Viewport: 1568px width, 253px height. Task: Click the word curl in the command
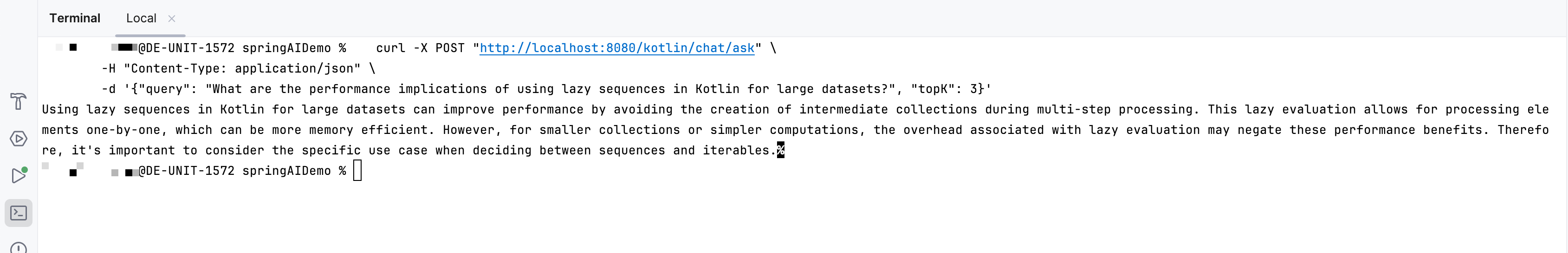click(x=390, y=48)
